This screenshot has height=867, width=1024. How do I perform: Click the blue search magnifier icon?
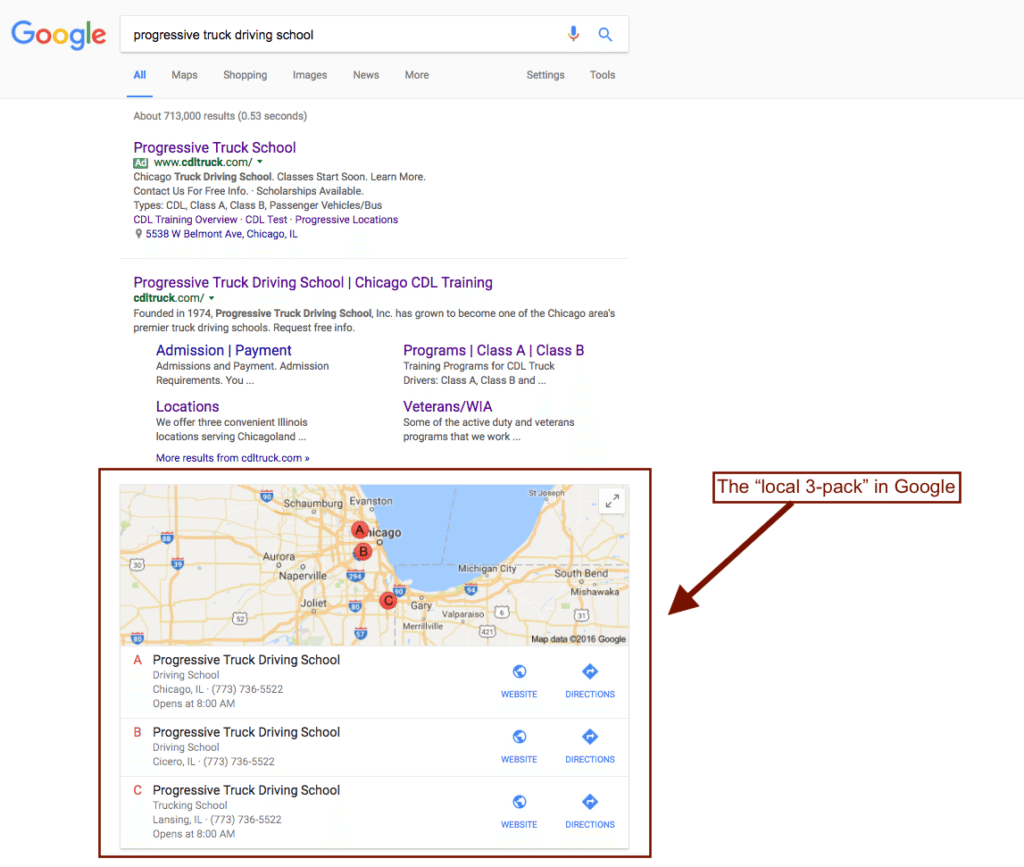pyautogui.click(x=605, y=34)
